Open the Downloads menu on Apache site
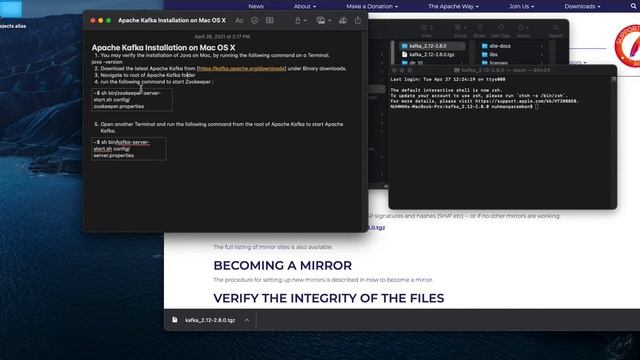The image size is (640, 360). click(582, 6)
